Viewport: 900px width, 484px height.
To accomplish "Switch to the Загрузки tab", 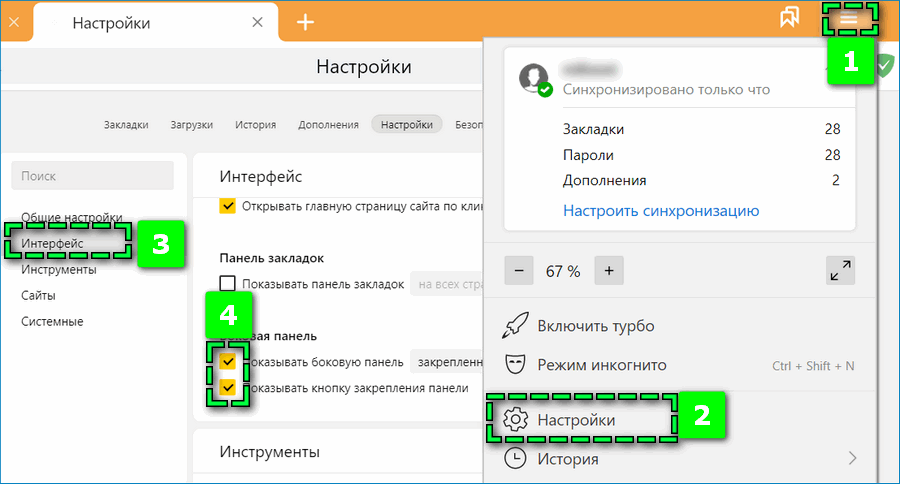I will tap(192, 125).
